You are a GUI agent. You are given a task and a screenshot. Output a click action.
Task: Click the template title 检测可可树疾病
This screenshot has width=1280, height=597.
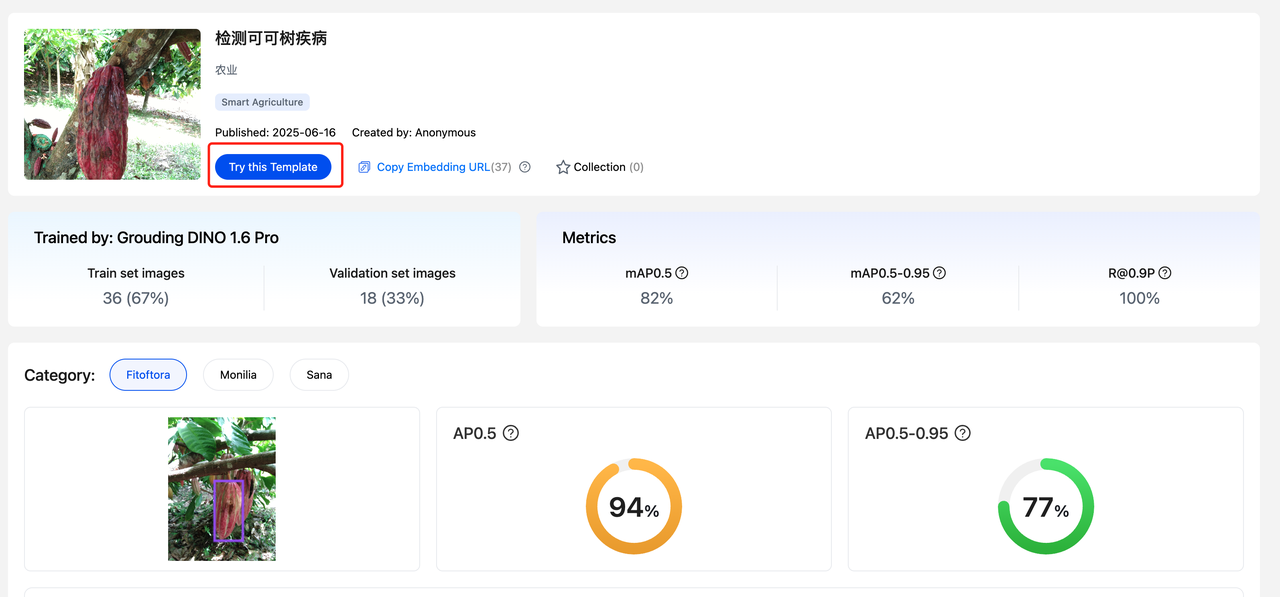(x=271, y=38)
